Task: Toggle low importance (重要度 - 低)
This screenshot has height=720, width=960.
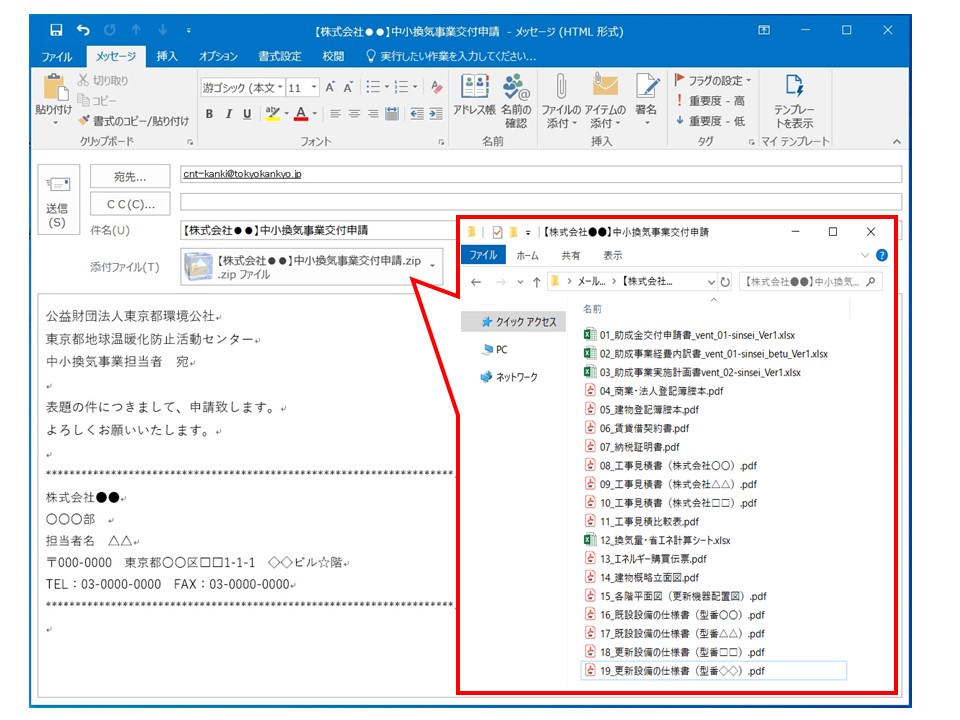Action: pos(711,121)
